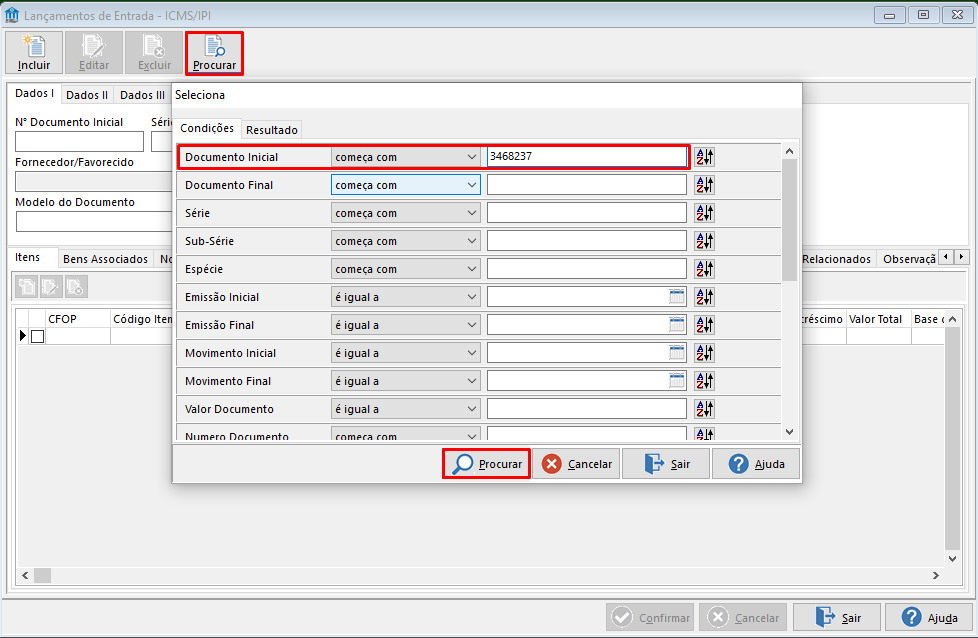Click sort icon for Valor Documento row
The width and height of the screenshot is (978, 638).
[704, 409]
